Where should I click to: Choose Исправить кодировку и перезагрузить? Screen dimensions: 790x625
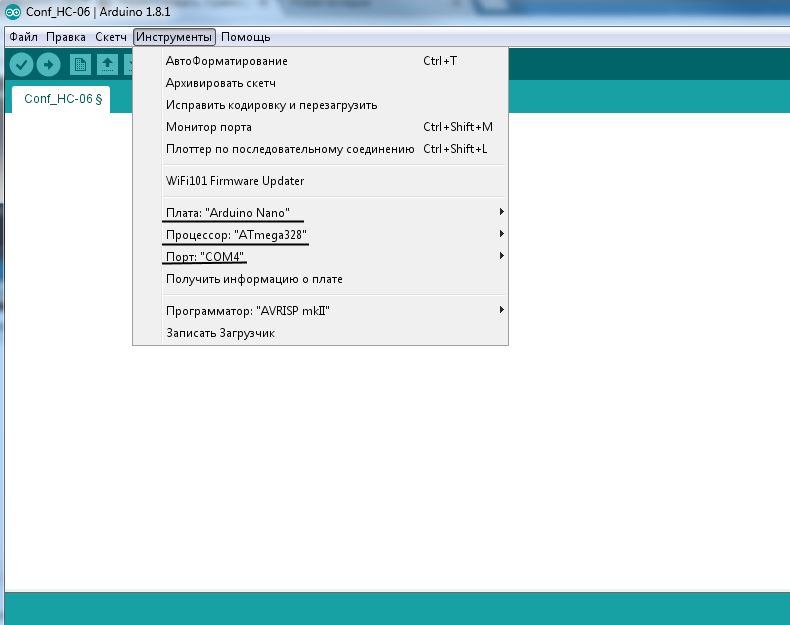point(320,105)
